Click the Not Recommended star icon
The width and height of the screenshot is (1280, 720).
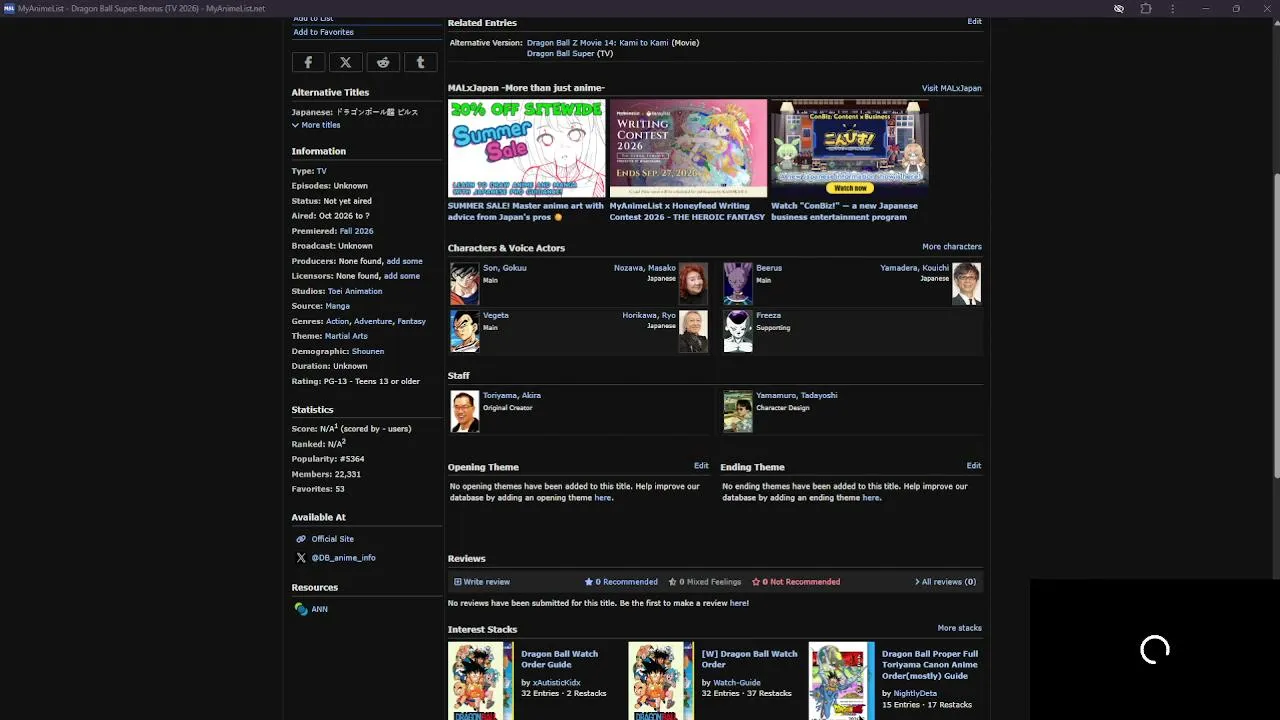pos(756,582)
